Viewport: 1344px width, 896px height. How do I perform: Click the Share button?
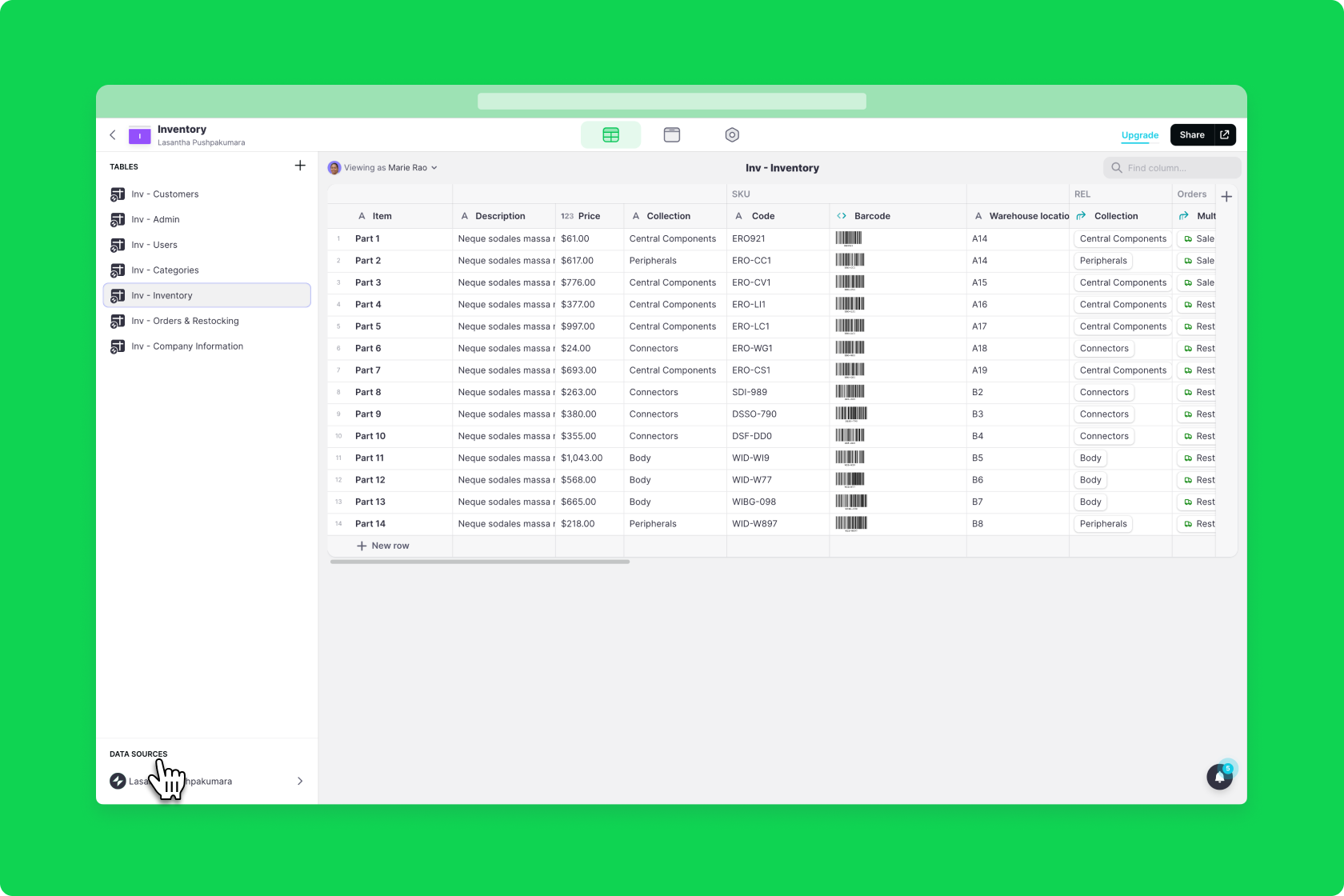click(x=1191, y=135)
